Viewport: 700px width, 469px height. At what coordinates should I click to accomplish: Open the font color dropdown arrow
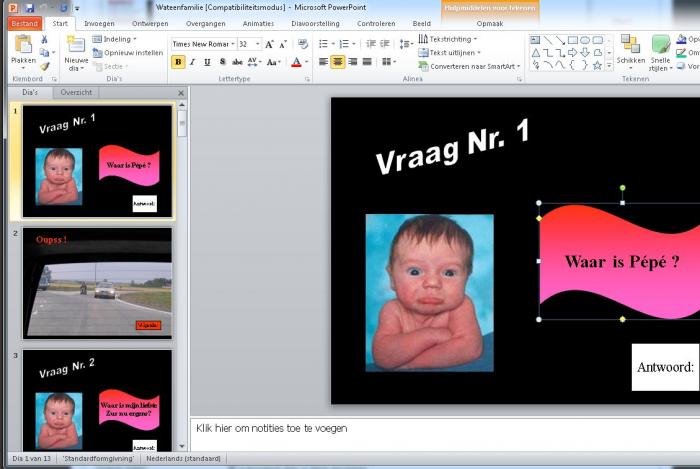(x=306, y=62)
